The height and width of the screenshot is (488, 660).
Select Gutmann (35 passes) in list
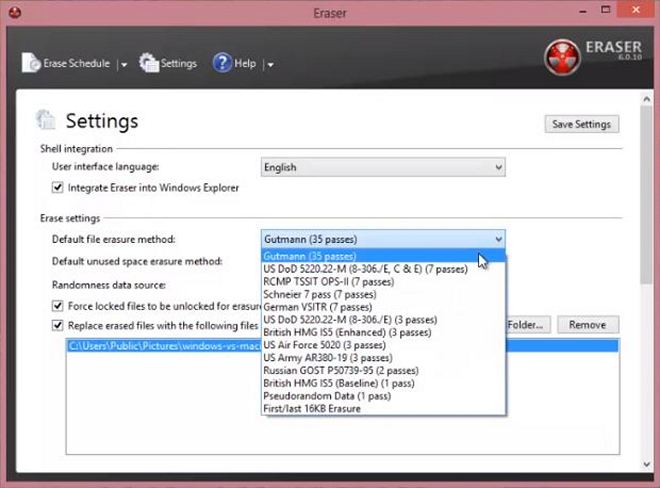coord(383,256)
